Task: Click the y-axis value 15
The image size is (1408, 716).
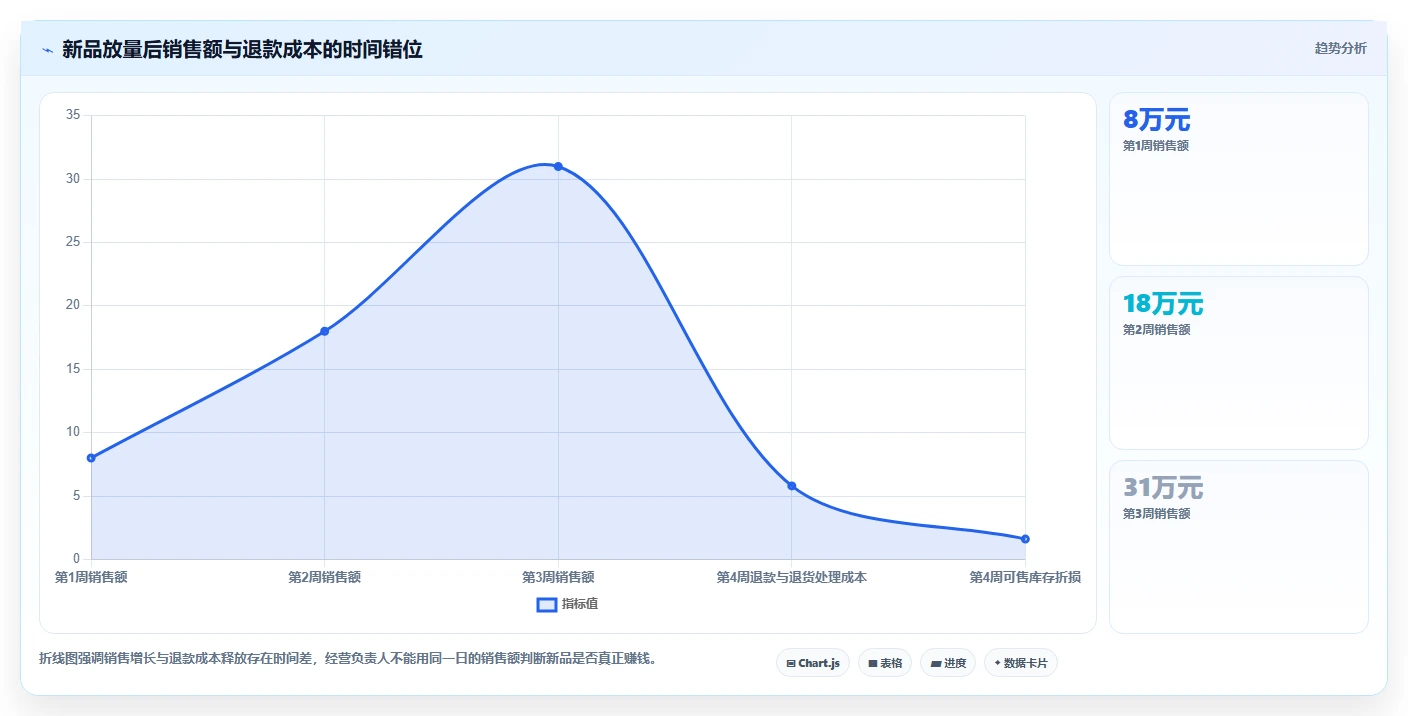Action: coord(73,369)
